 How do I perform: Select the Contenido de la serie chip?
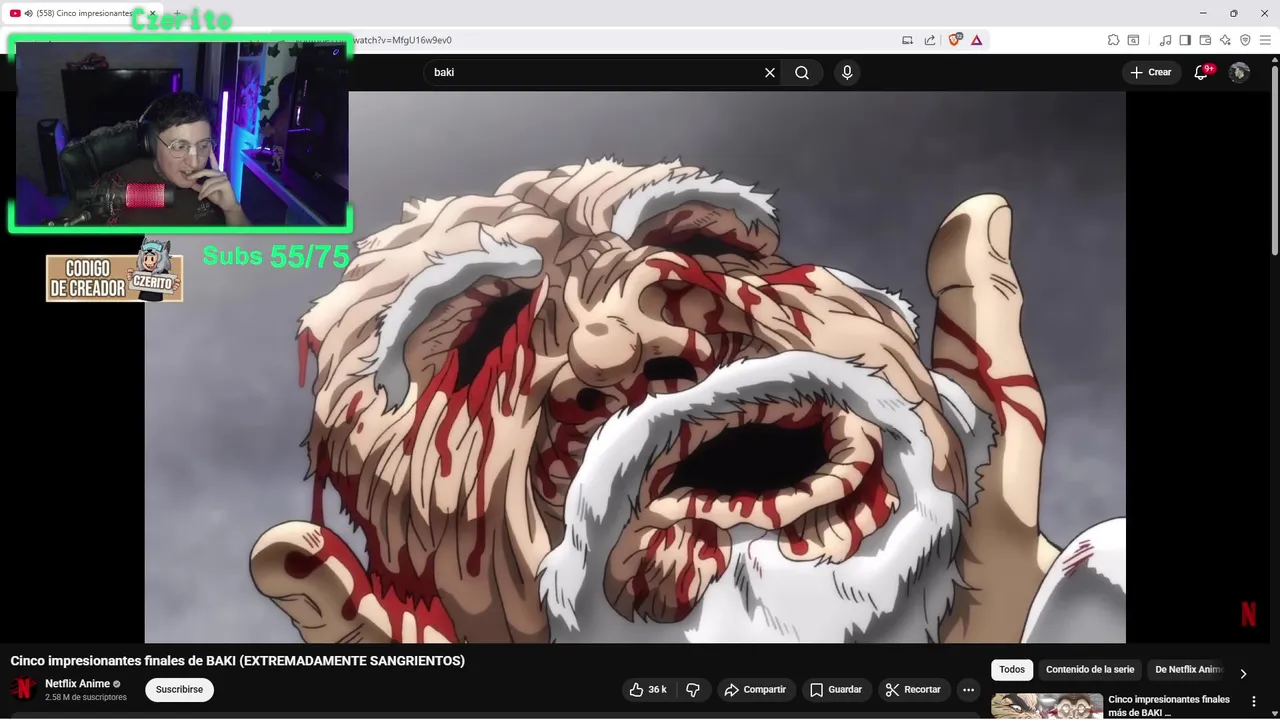coord(1090,670)
